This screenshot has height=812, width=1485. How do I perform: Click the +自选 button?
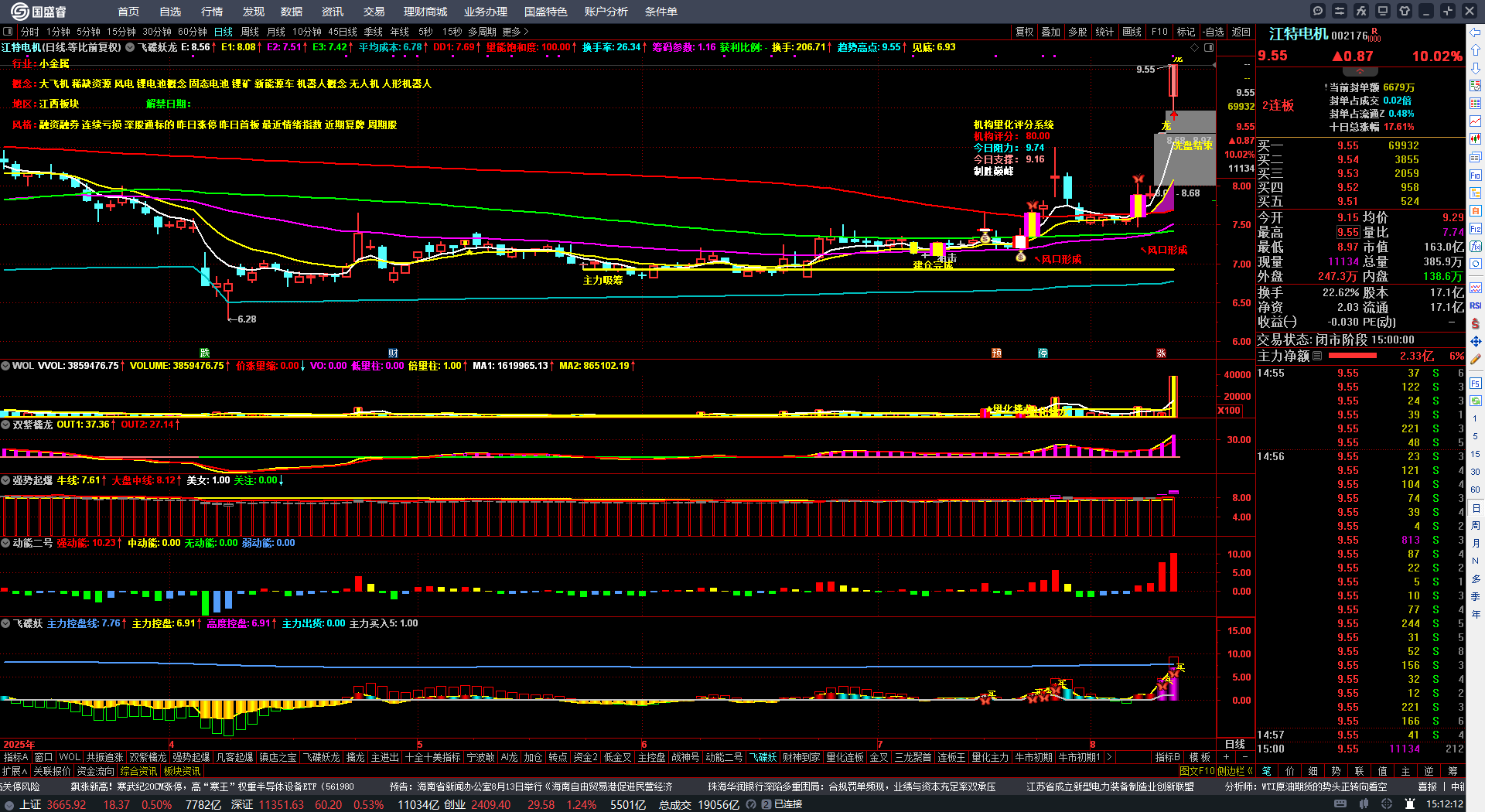click(1215, 32)
